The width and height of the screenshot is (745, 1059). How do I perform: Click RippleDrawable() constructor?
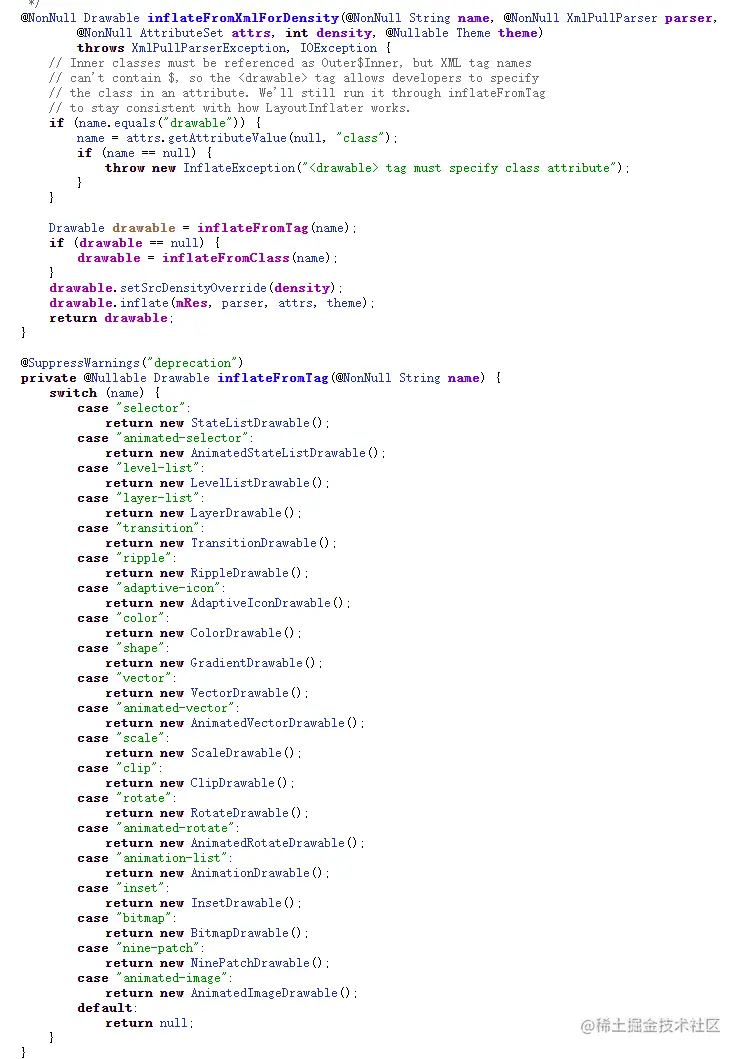tap(246, 573)
